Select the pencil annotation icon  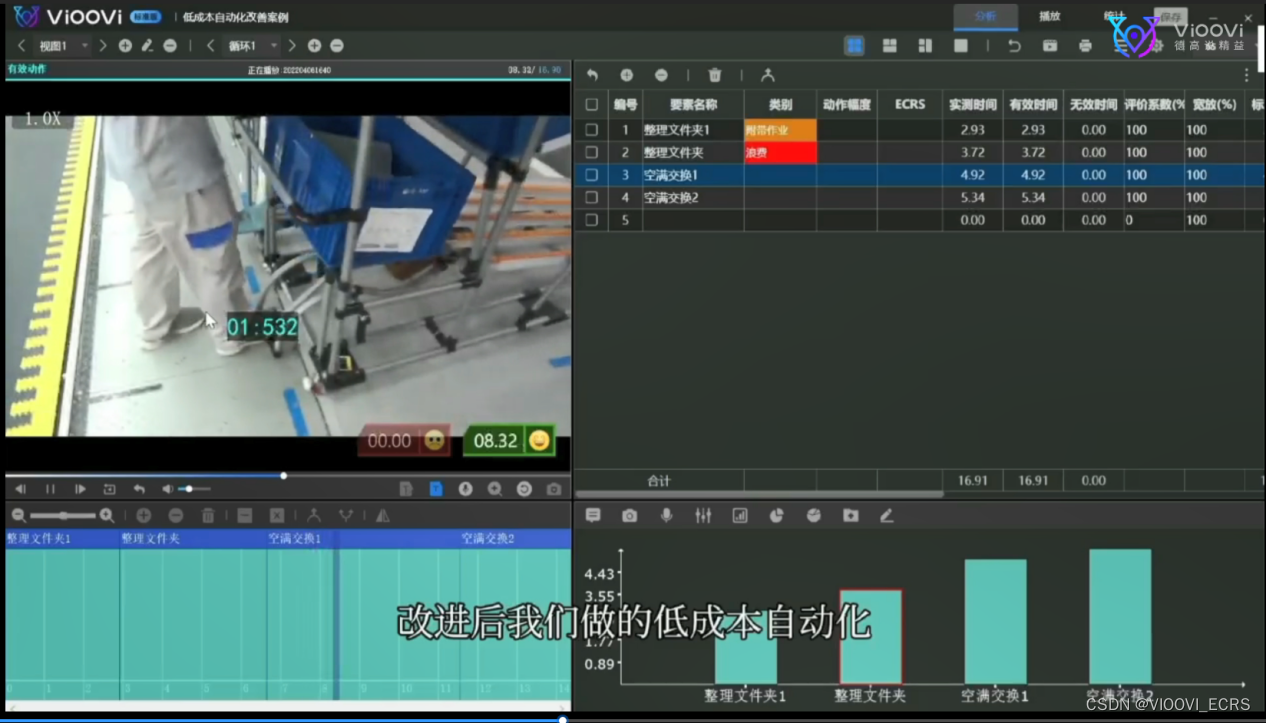pyautogui.click(x=887, y=515)
